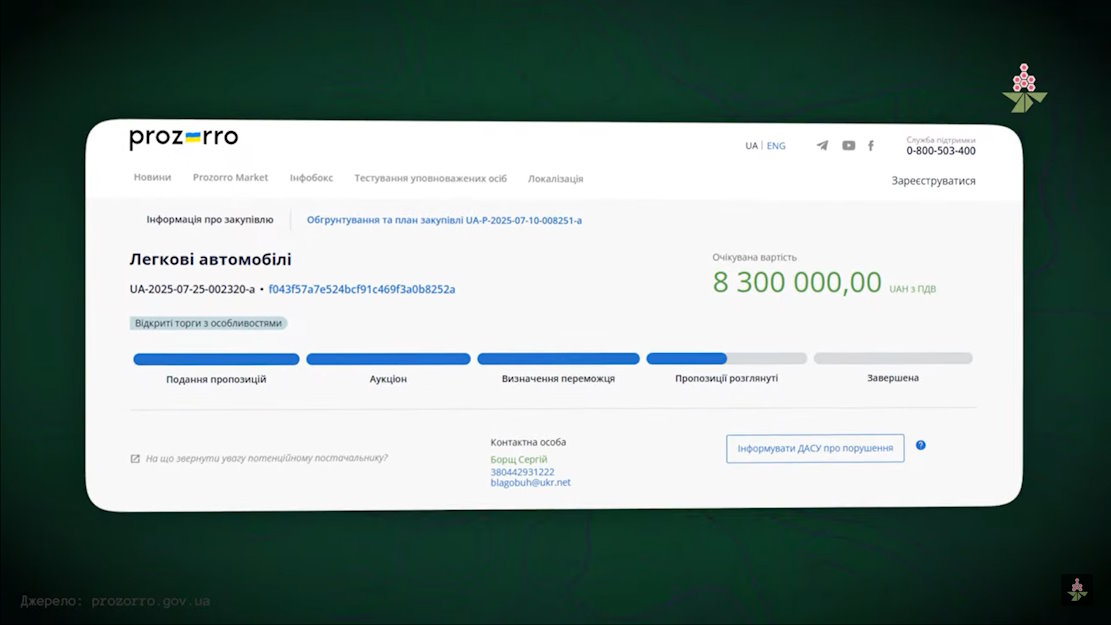1111x625 pixels.
Task: Click the Prozorro logo
Action: [184, 139]
